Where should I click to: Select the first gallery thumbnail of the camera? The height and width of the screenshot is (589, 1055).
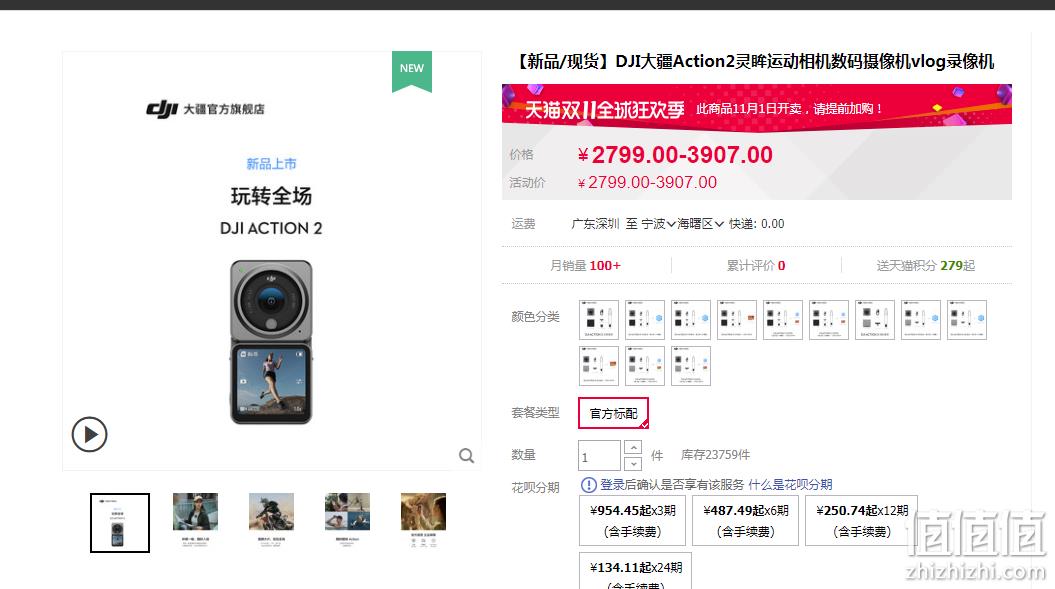120,523
